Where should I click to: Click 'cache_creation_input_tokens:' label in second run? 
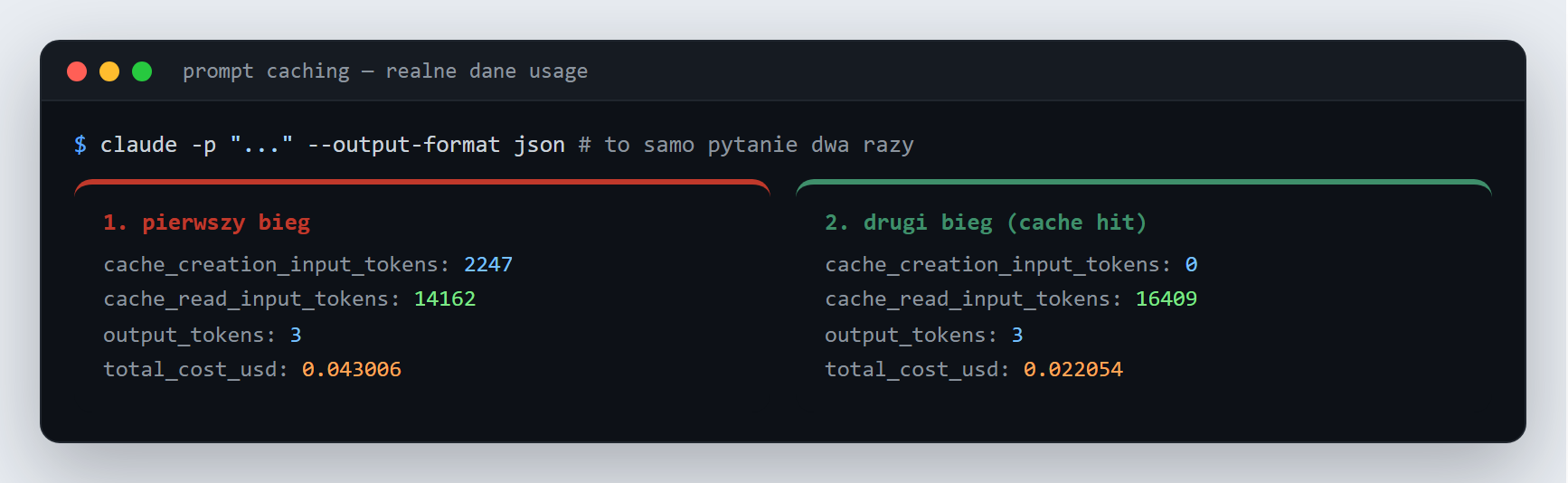click(998, 264)
